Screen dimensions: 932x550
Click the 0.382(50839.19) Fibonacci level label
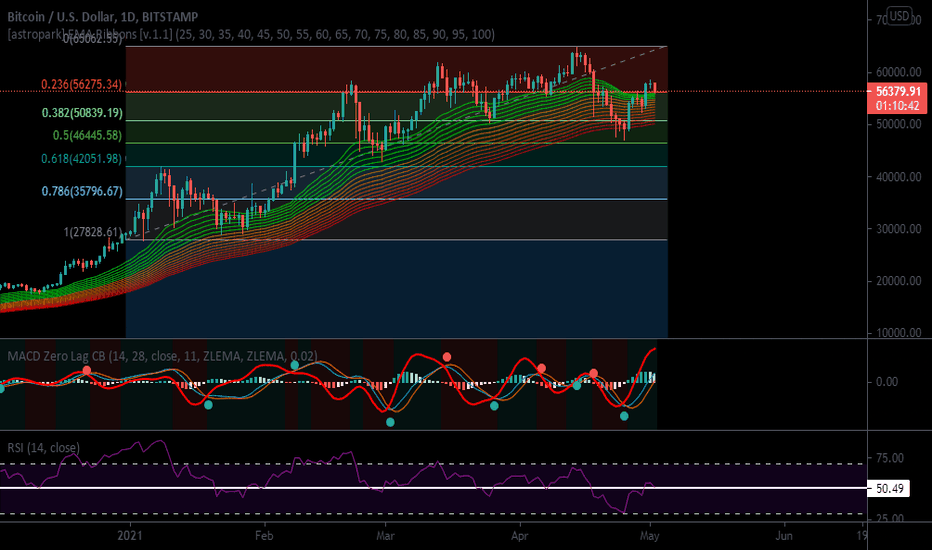[82, 113]
